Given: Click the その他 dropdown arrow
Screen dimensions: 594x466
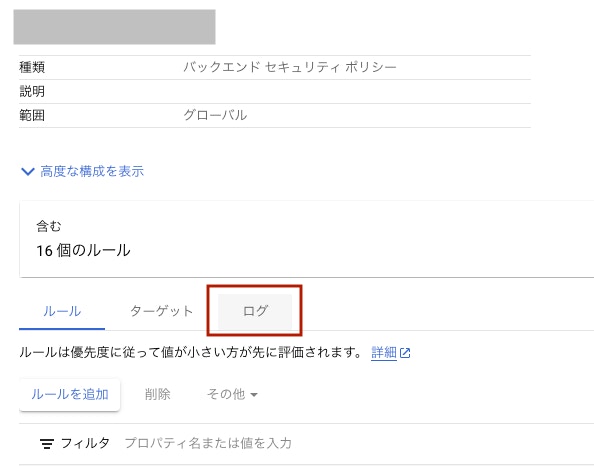Looking at the screenshot, I should click(254, 395).
